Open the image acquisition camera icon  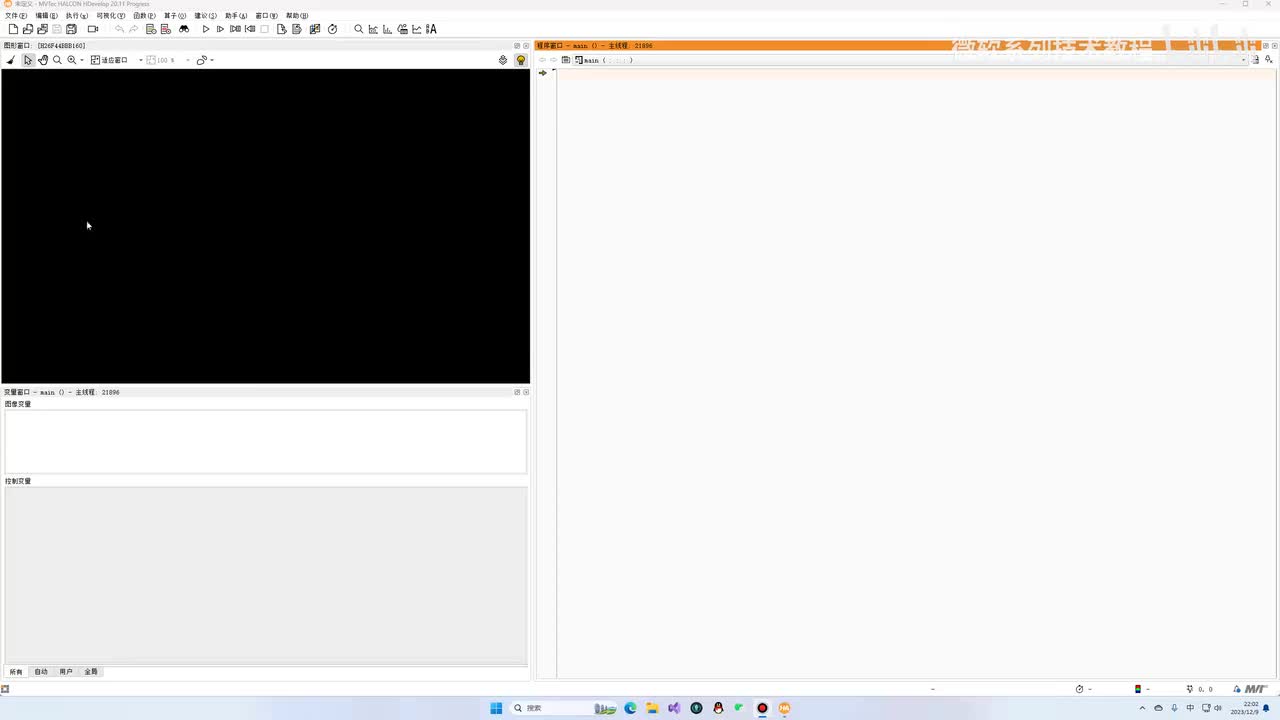pyautogui.click(x=93, y=30)
